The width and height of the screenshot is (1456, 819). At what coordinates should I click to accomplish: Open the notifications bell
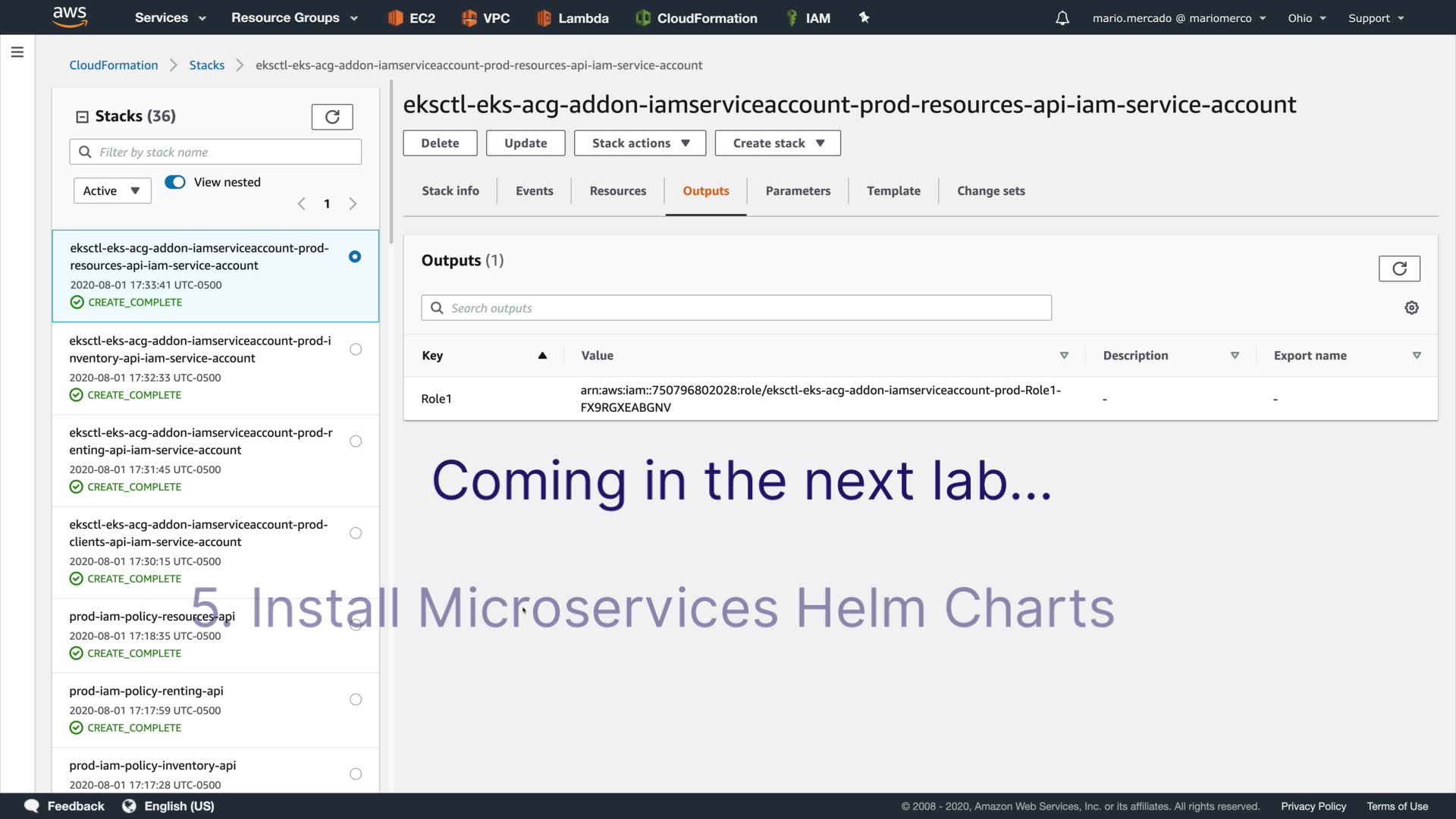(x=1062, y=18)
